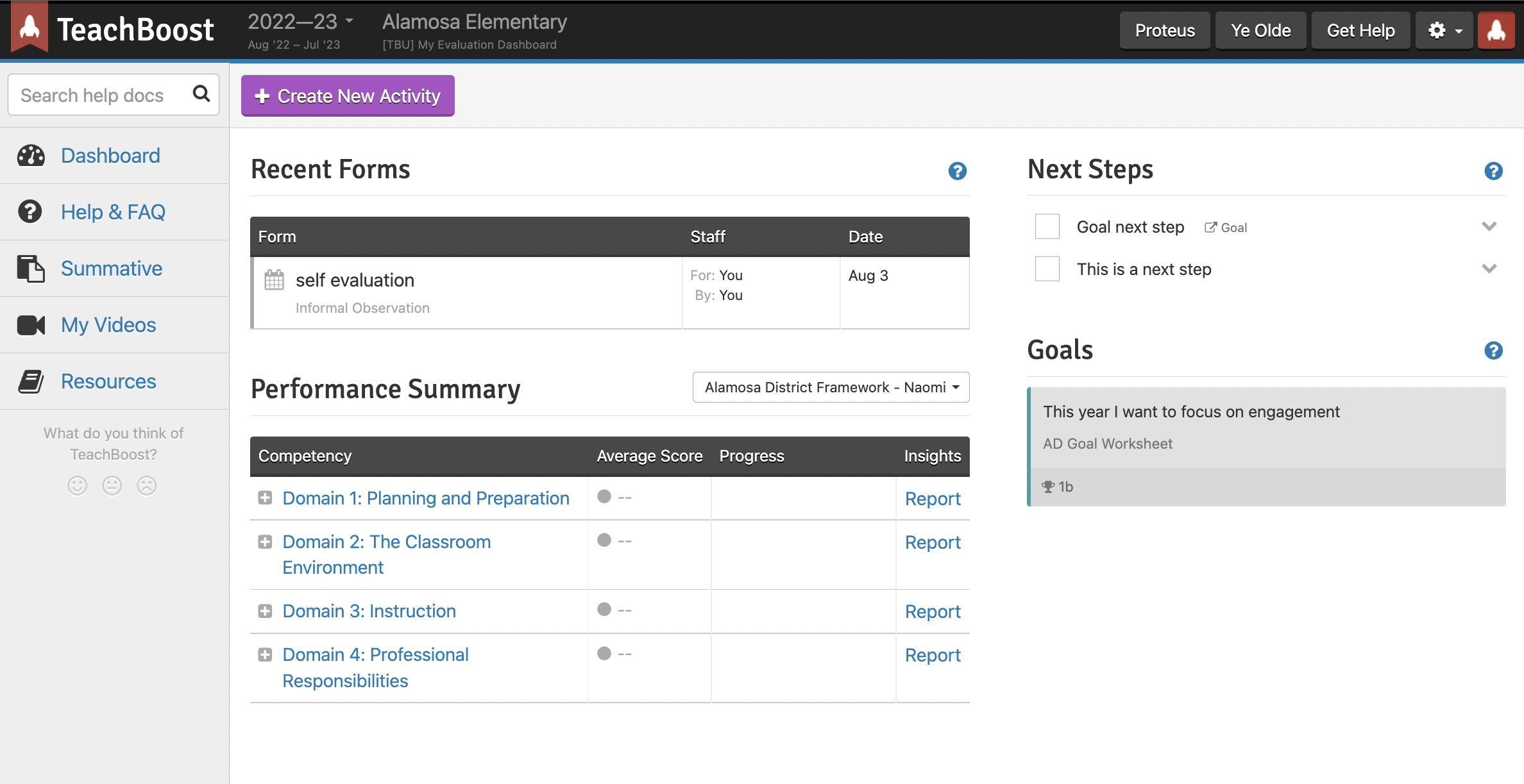
Task: Select the neutral face feedback icon
Action: 112,486
